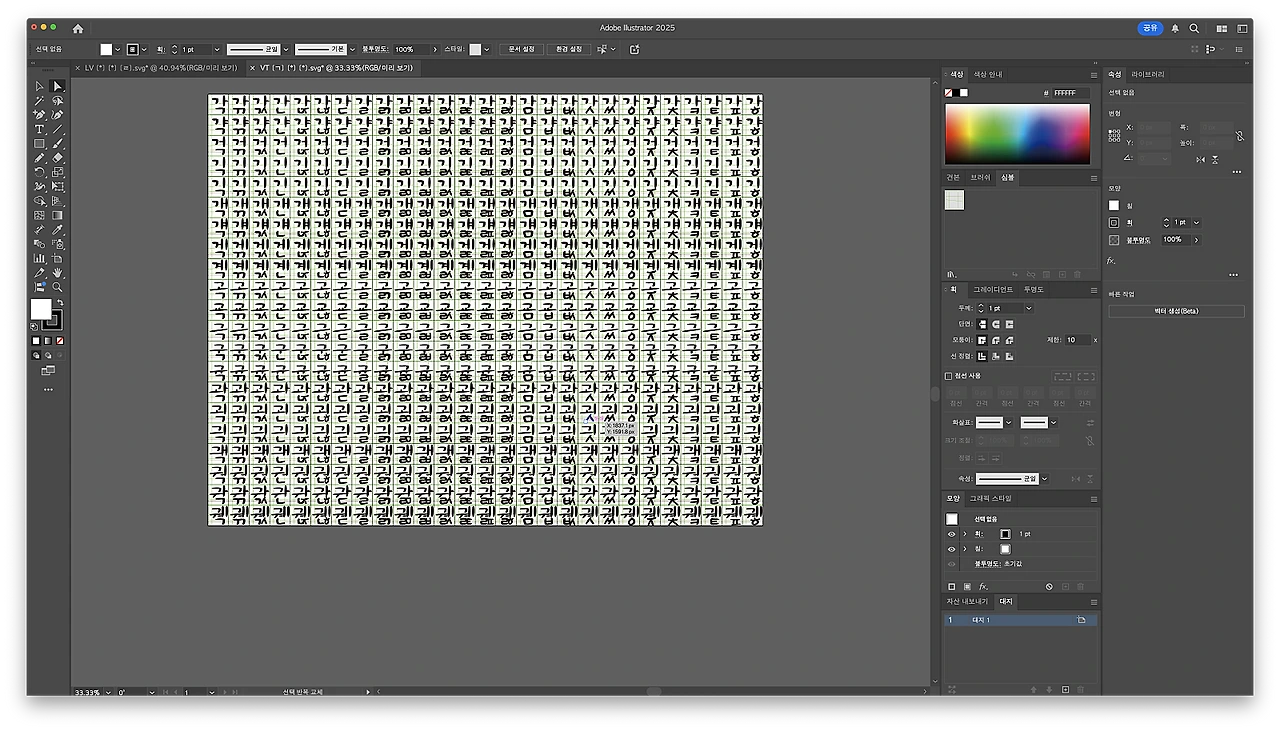Toggle the bevel join stroke option
Screen dimensions: 1280x731
(x=1010, y=341)
